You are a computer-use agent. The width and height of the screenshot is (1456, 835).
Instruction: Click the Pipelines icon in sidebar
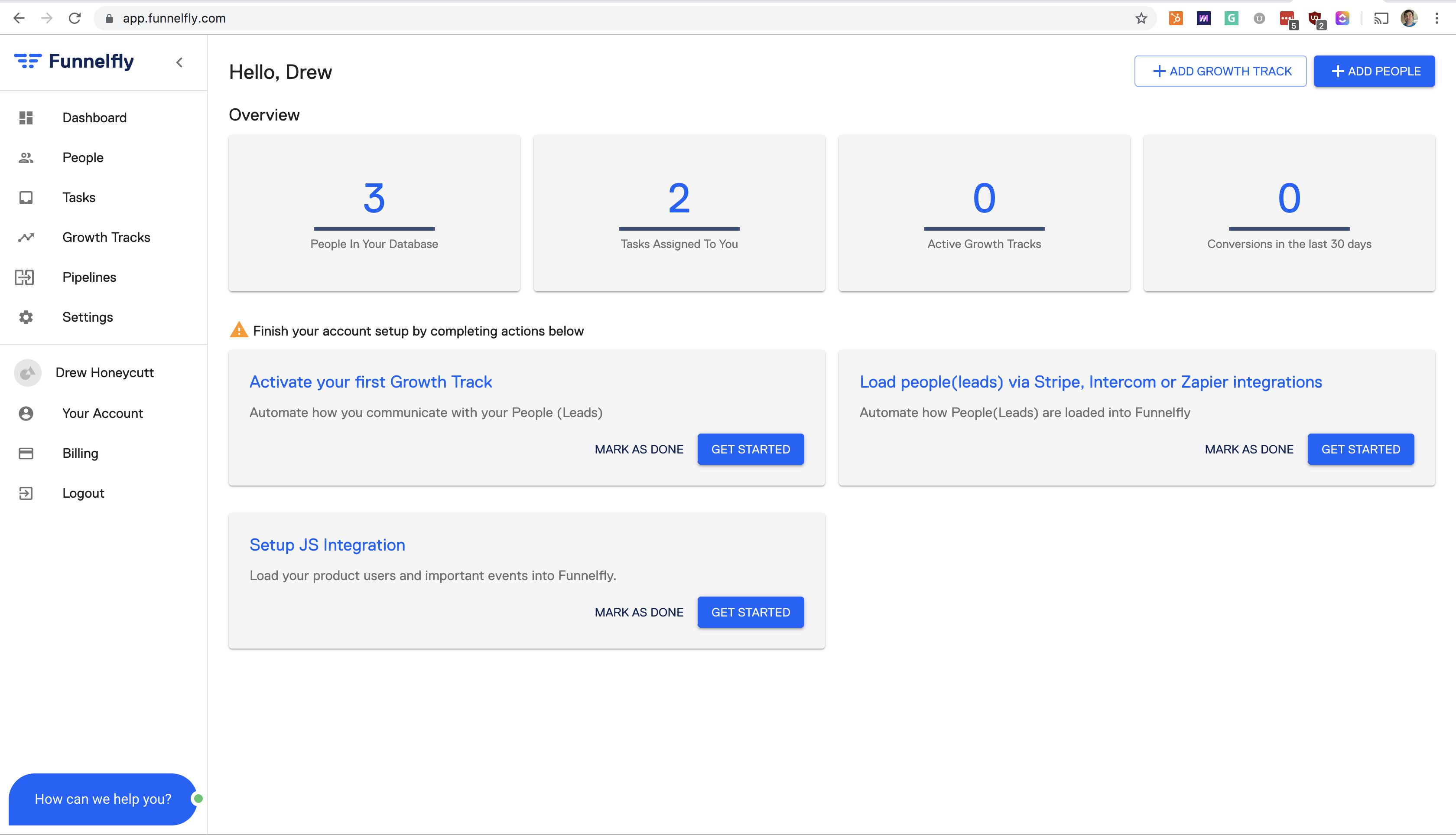click(x=25, y=277)
